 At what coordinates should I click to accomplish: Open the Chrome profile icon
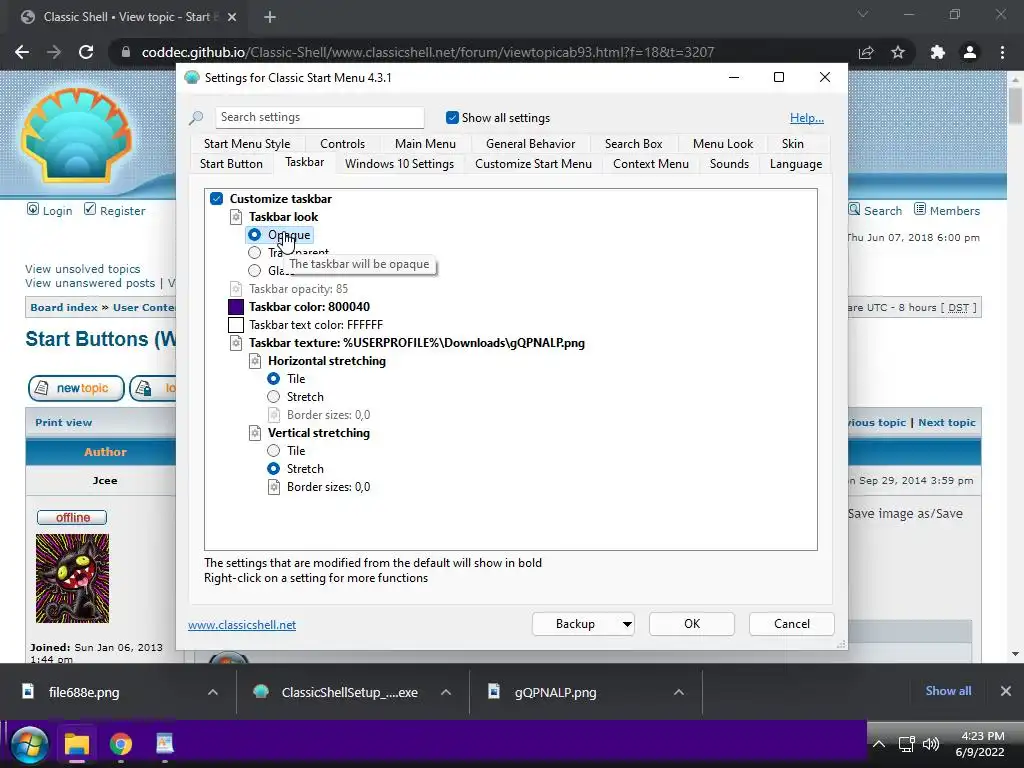coord(970,52)
